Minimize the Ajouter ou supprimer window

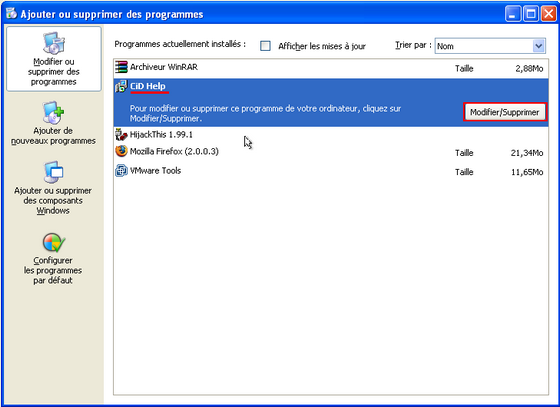point(513,14)
